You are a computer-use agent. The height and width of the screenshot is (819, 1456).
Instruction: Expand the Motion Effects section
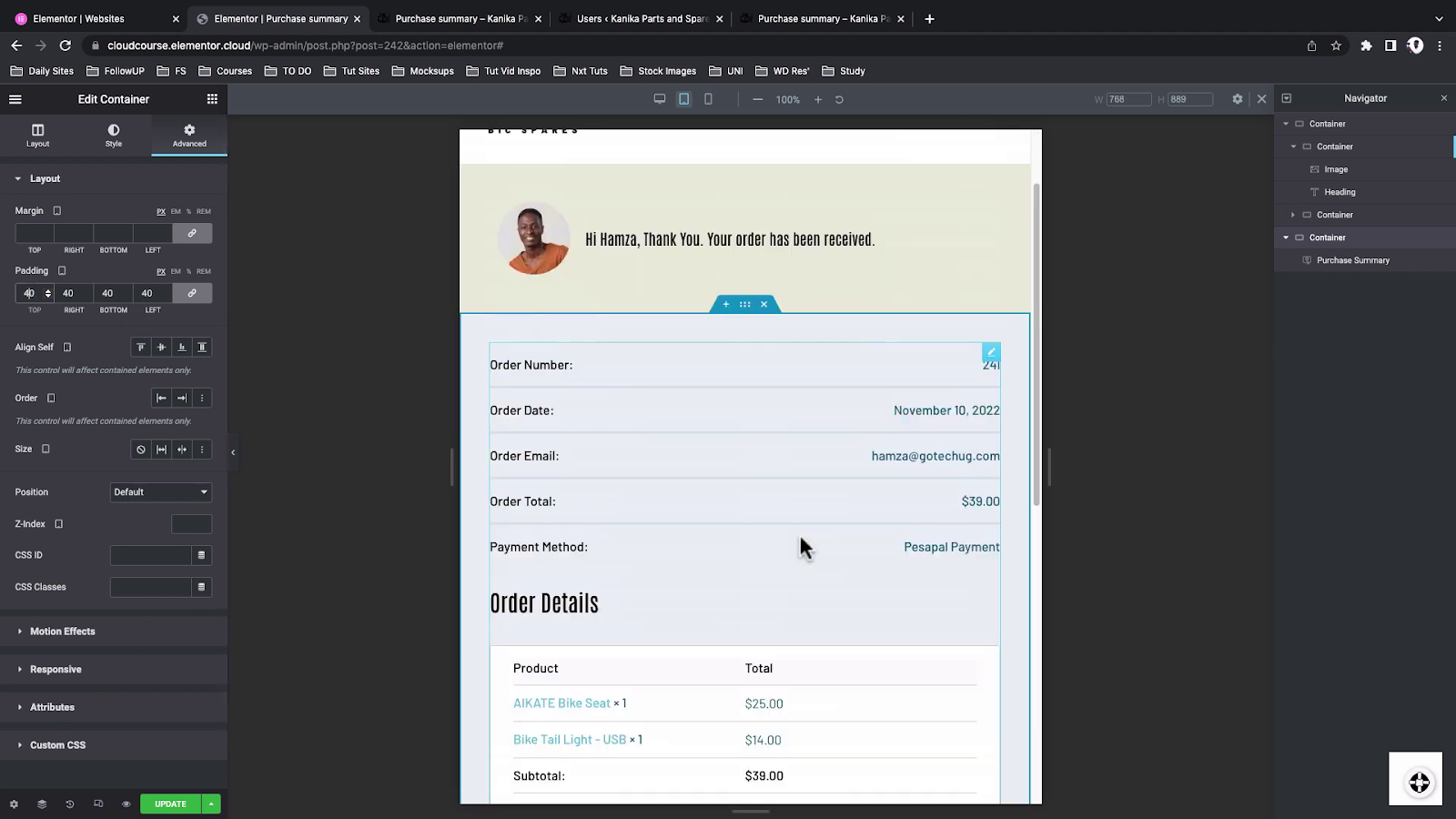pyautogui.click(x=114, y=632)
